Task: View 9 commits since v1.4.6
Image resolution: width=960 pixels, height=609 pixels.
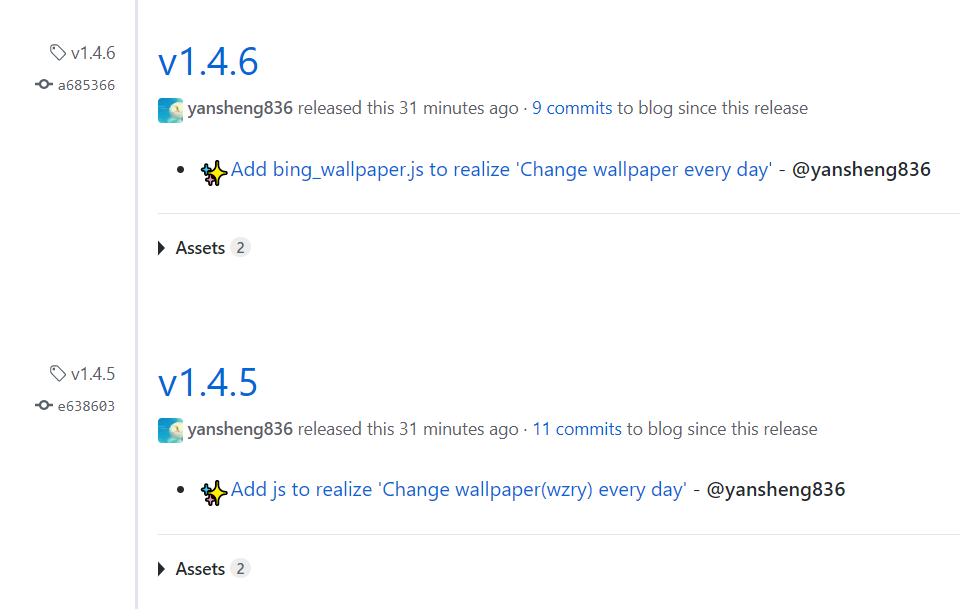Action: click(x=572, y=108)
